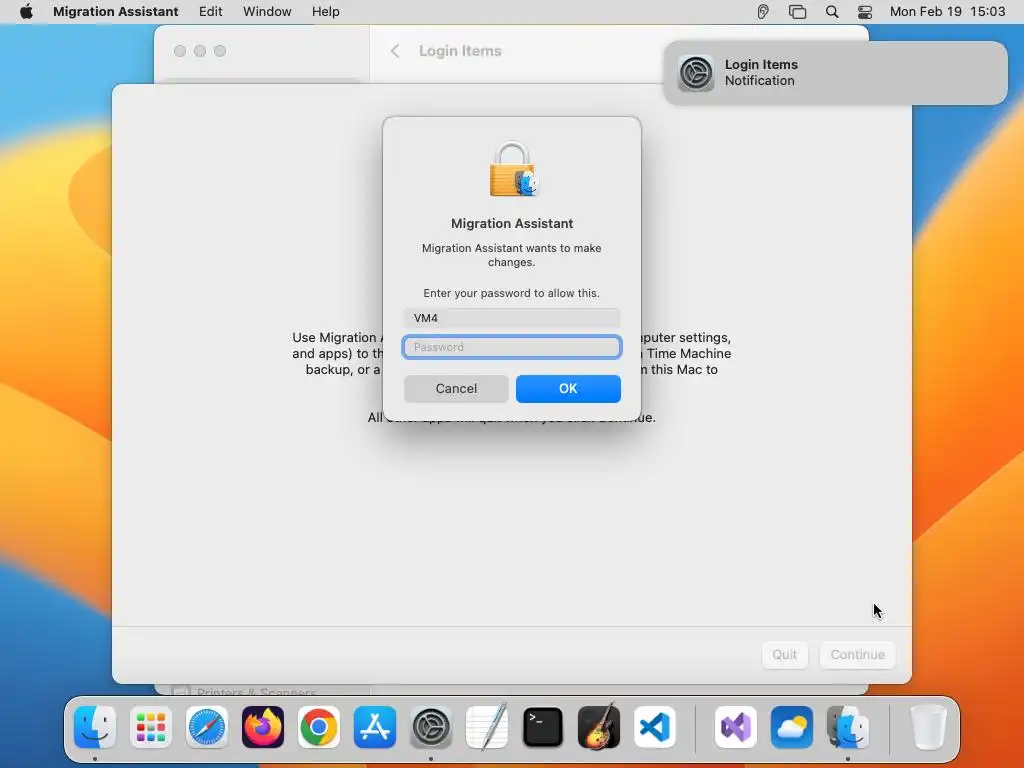
Task: Click the "Migration Assistant" dialog title
Action: [x=512, y=223]
